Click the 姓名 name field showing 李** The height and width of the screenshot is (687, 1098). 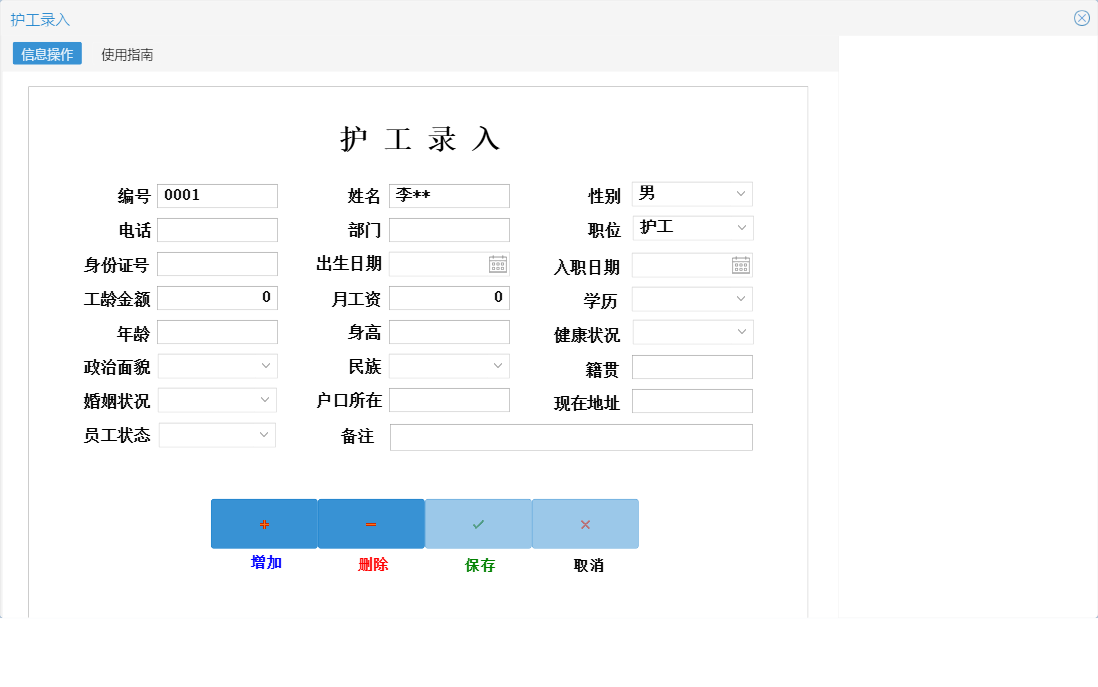[449, 195]
